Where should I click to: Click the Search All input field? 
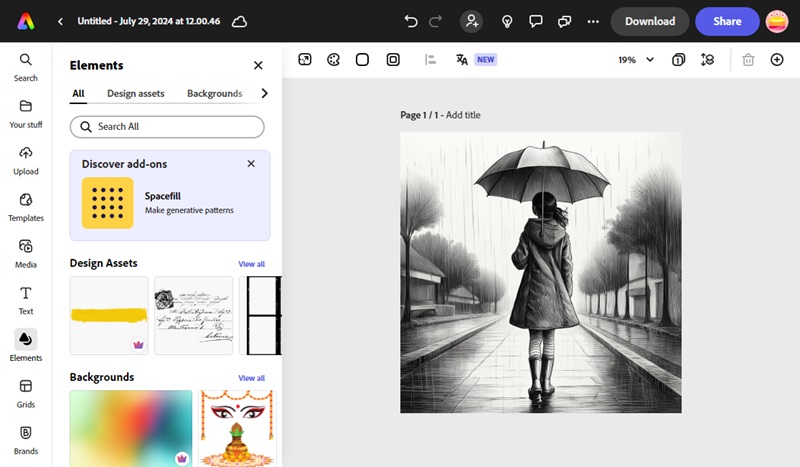[x=167, y=127]
